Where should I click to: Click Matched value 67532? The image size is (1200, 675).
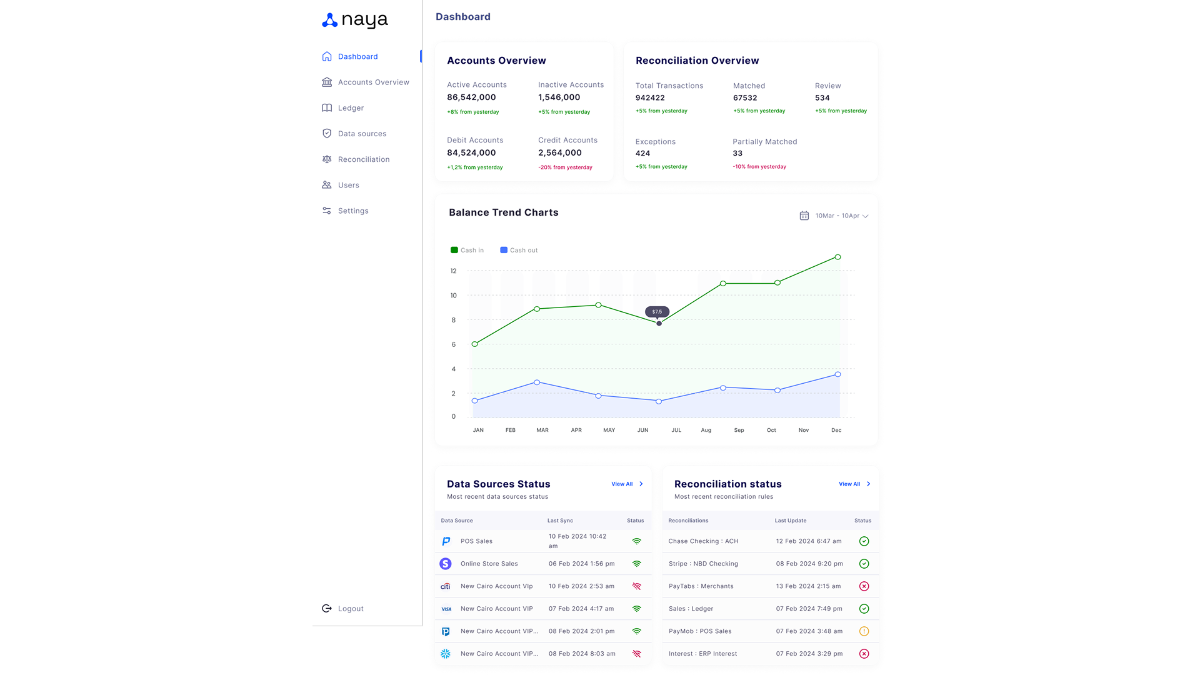pyautogui.click(x=745, y=98)
